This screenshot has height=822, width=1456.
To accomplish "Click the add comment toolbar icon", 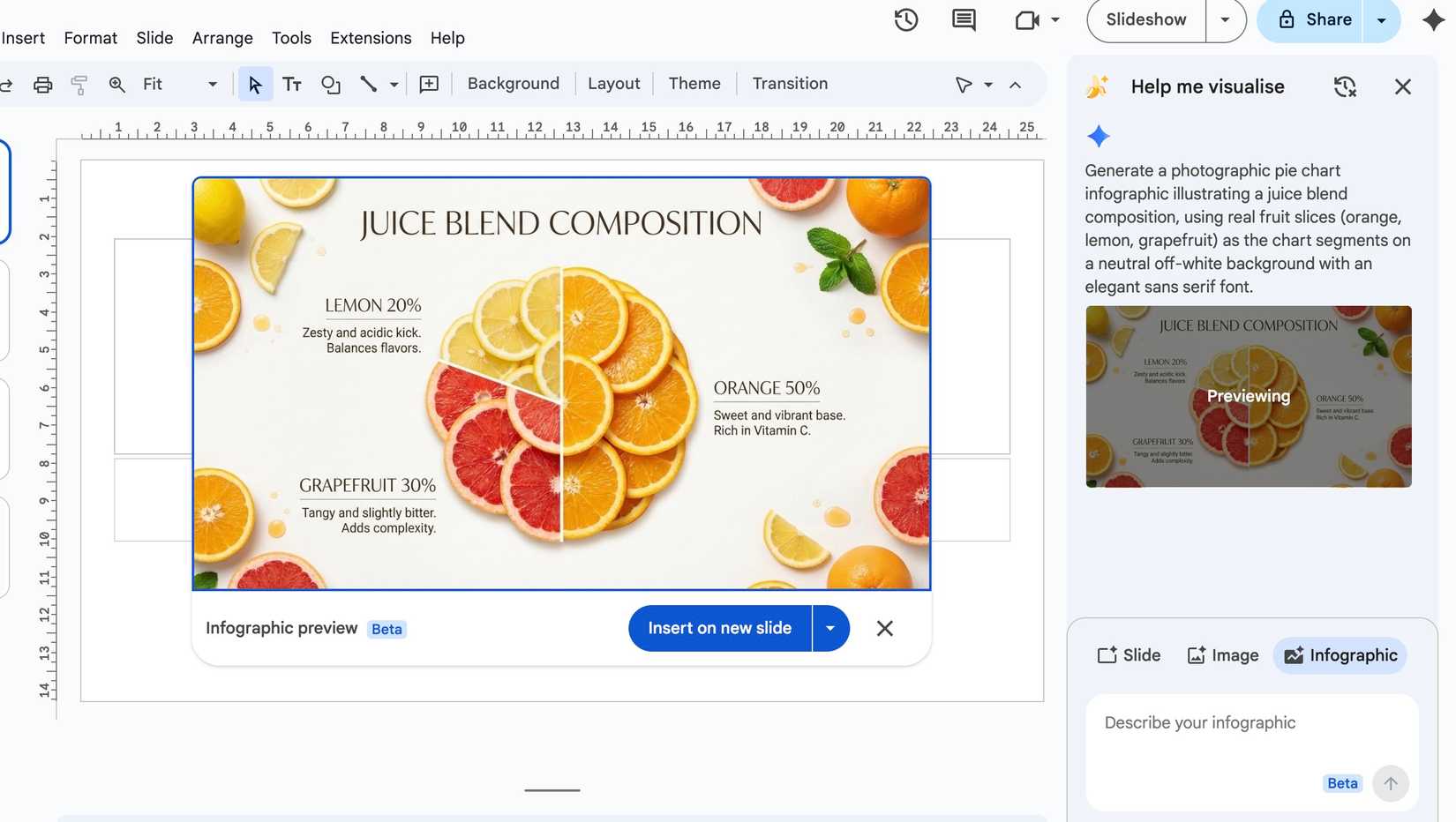I will click(429, 85).
